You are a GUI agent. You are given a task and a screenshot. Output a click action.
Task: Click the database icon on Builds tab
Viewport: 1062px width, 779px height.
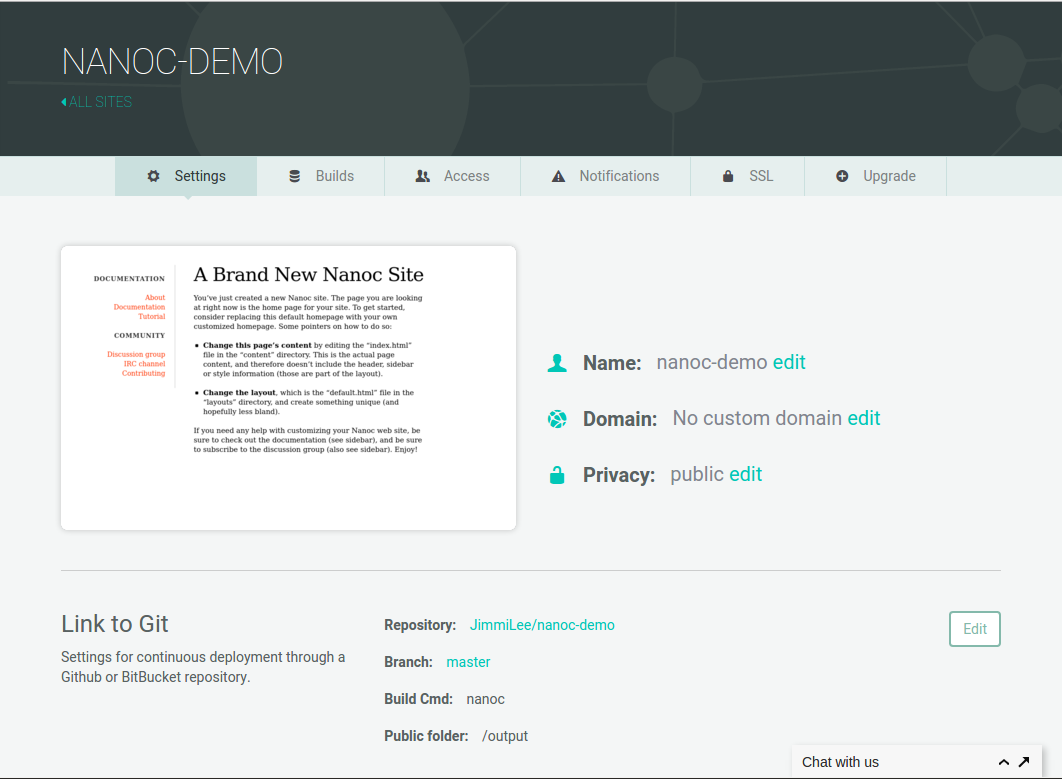(x=294, y=176)
